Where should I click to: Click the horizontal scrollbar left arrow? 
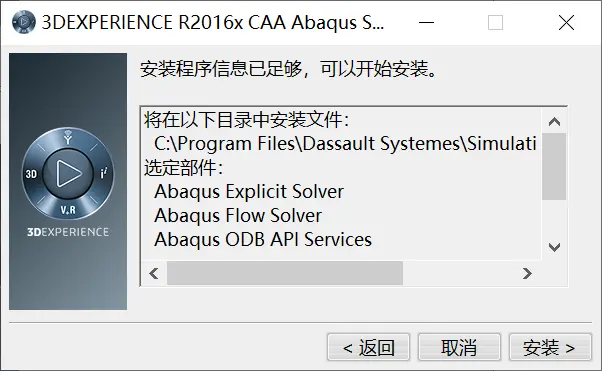154,273
